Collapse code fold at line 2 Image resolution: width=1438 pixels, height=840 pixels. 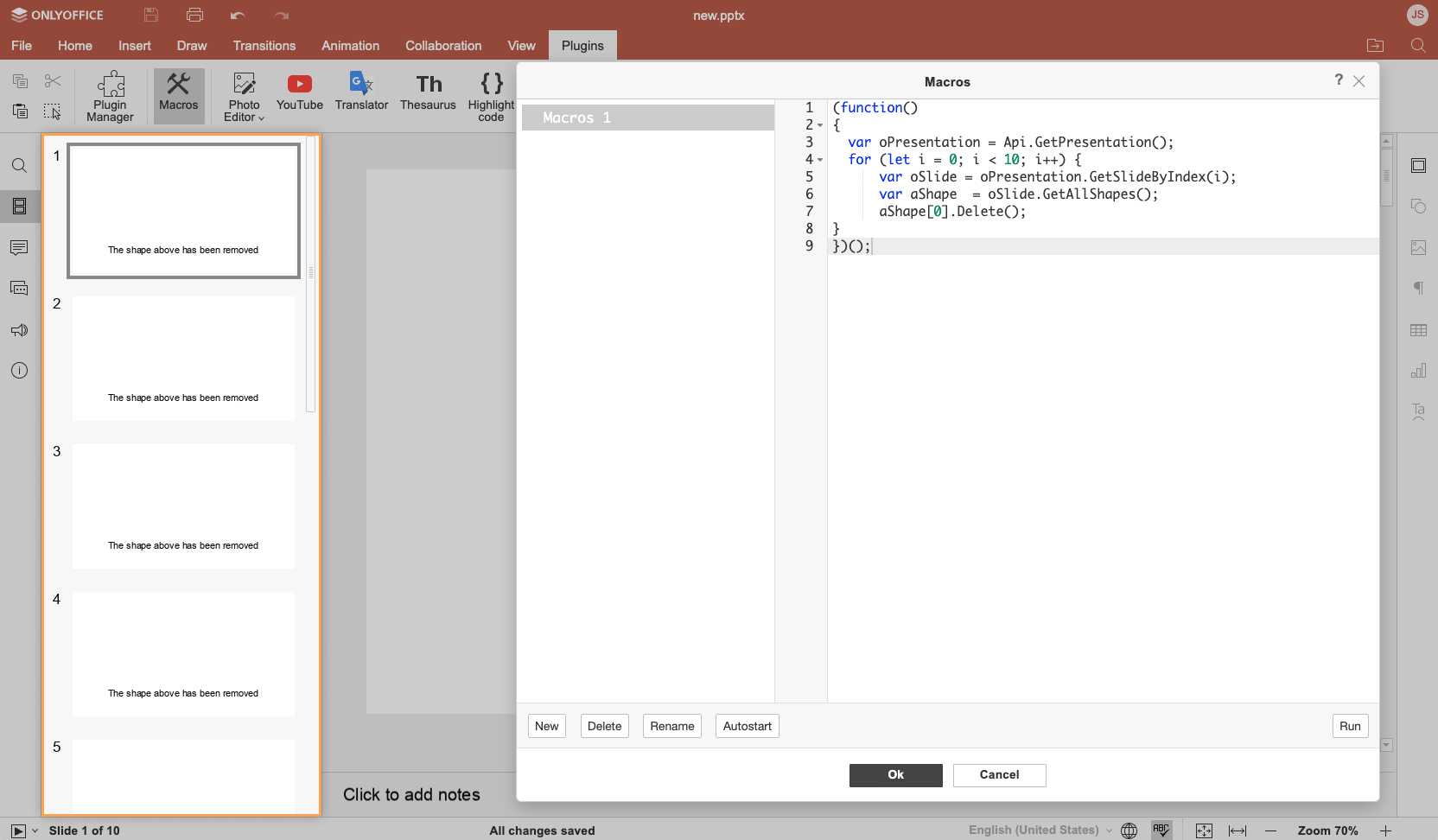coord(820,125)
